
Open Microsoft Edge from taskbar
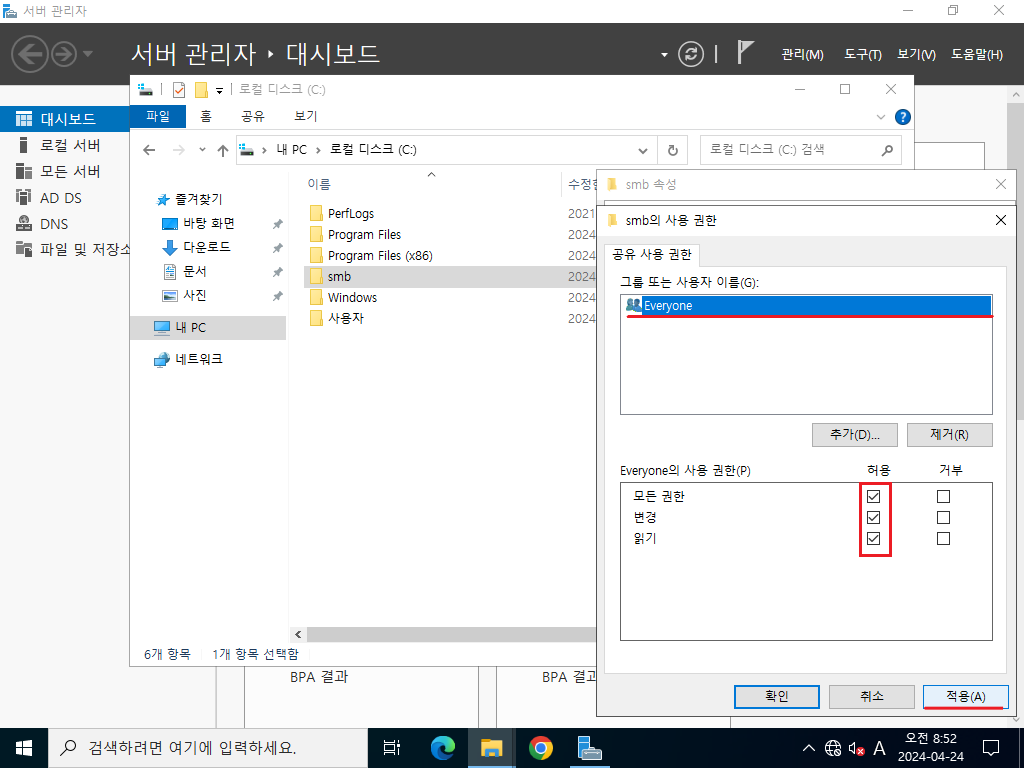(443, 748)
